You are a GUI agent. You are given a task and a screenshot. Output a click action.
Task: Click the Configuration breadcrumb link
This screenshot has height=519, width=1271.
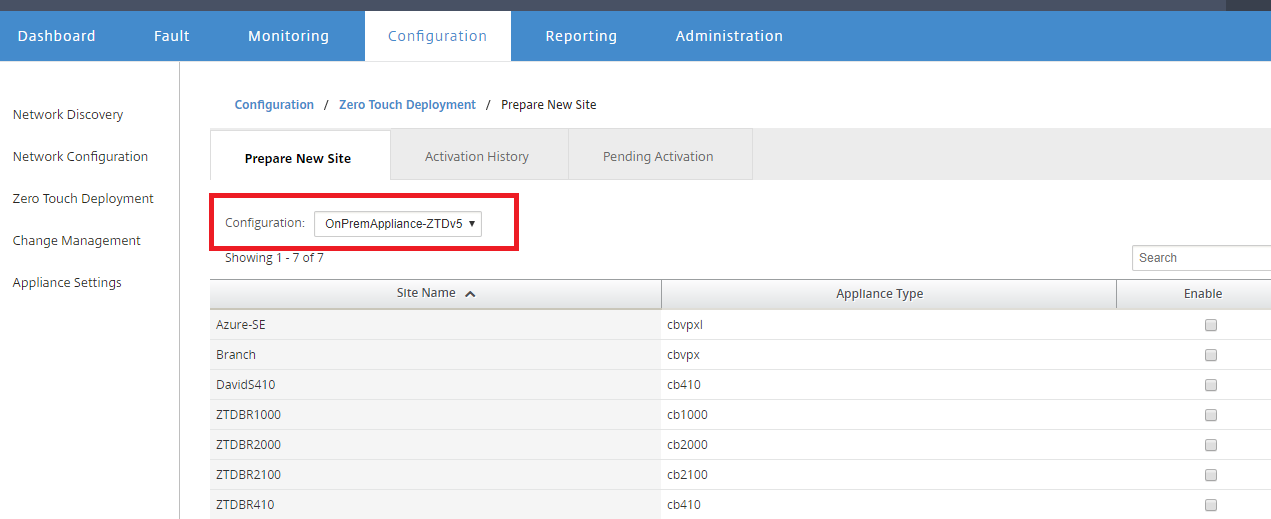(x=274, y=105)
